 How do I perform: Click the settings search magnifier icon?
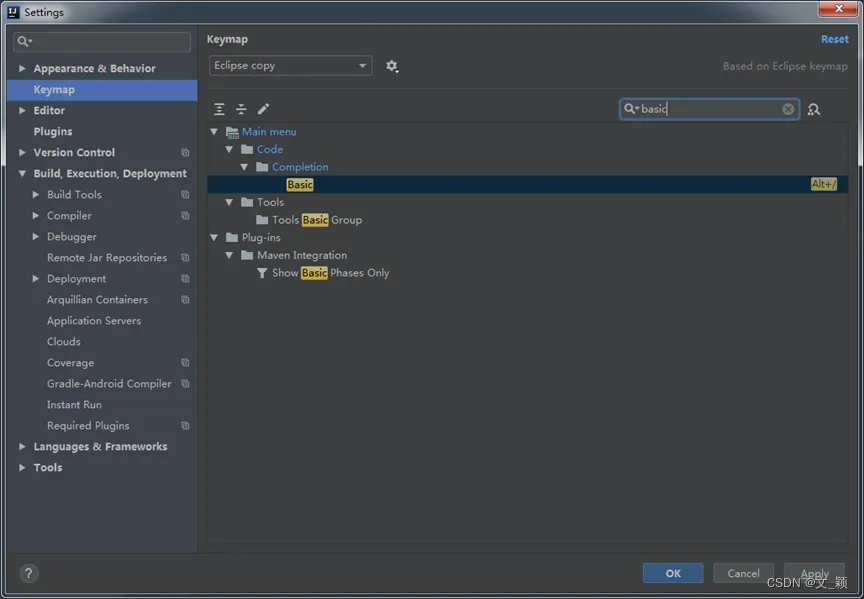coord(24,42)
